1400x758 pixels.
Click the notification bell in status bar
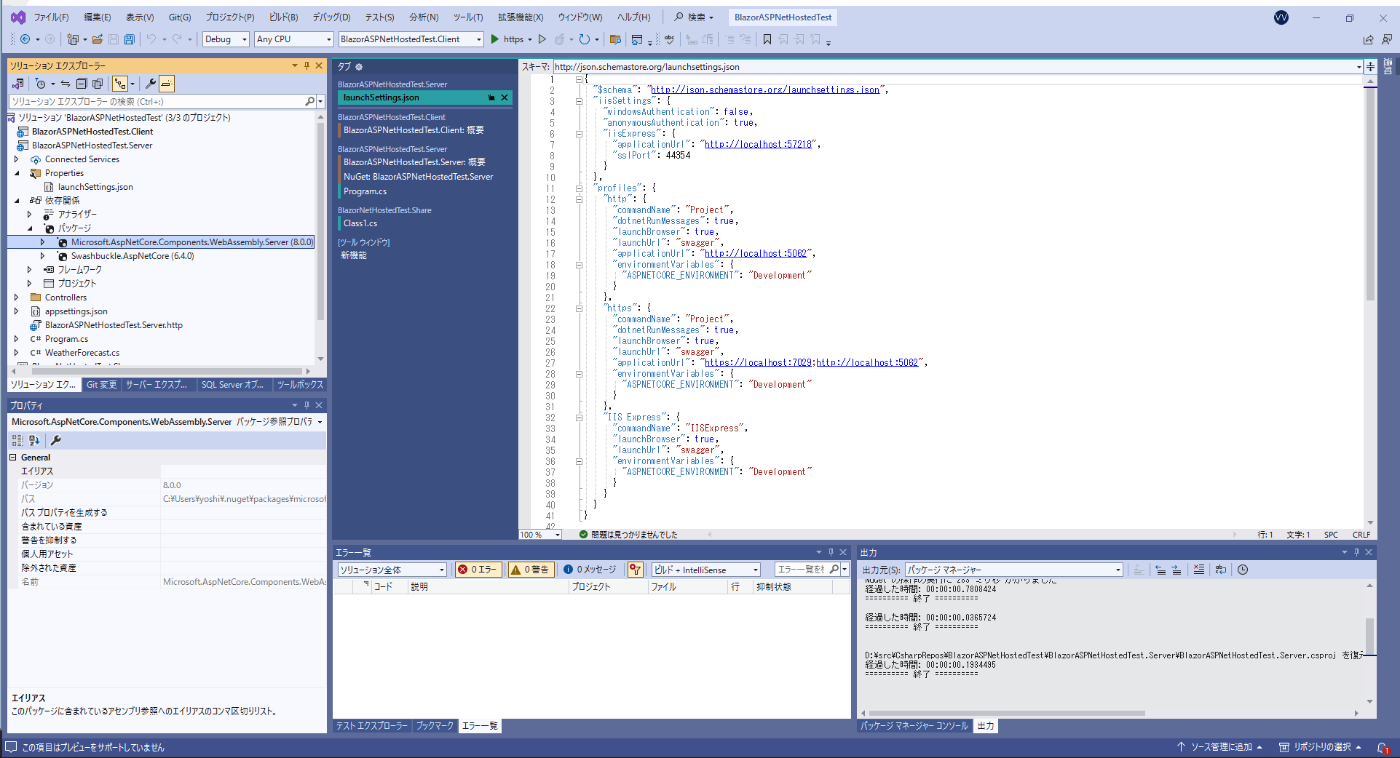pos(1384,747)
